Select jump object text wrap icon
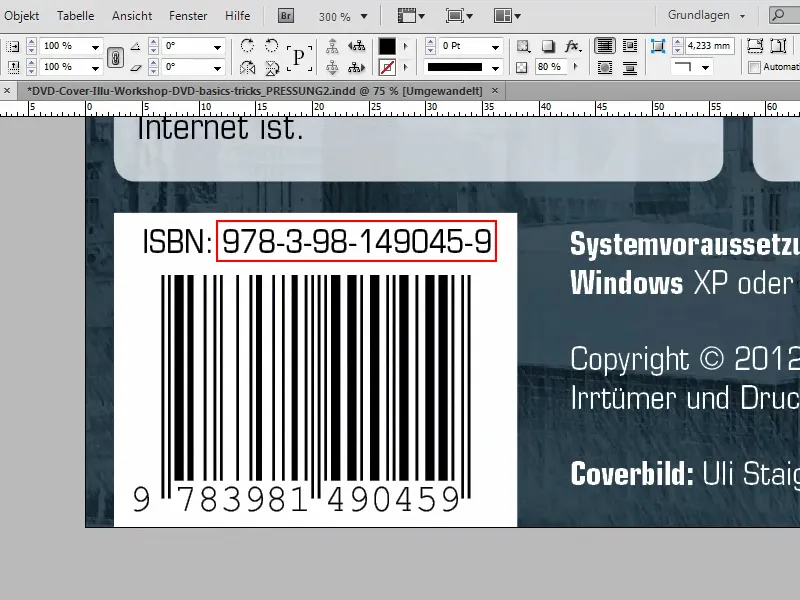Viewport: 800px width, 600px height. click(630, 67)
